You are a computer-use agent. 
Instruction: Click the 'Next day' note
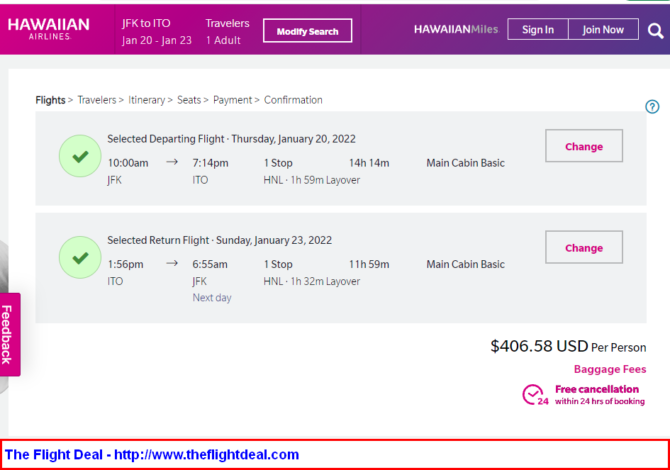pyautogui.click(x=212, y=297)
